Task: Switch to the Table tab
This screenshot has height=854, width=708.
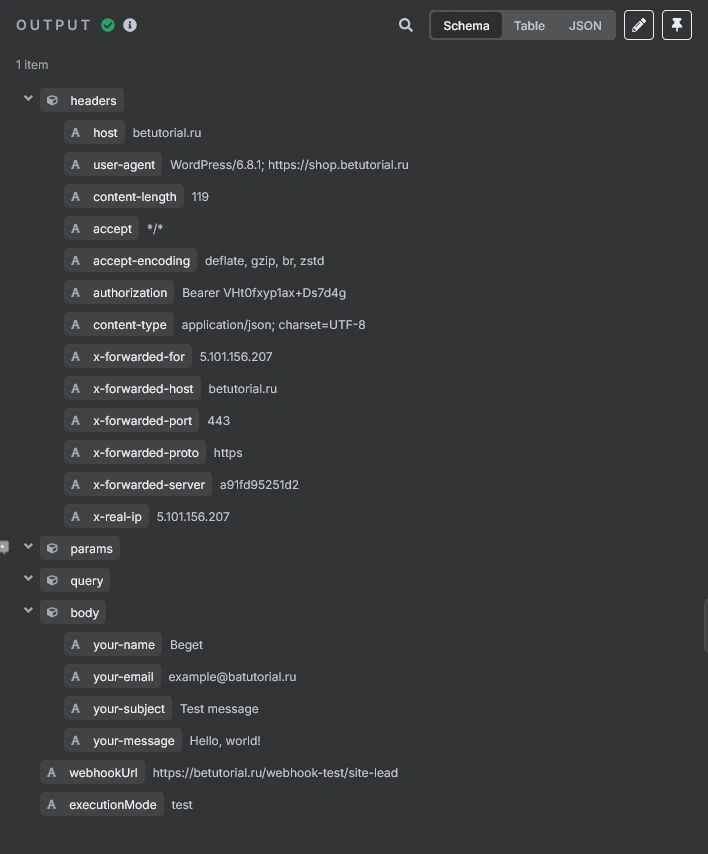Action: [529, 25]
